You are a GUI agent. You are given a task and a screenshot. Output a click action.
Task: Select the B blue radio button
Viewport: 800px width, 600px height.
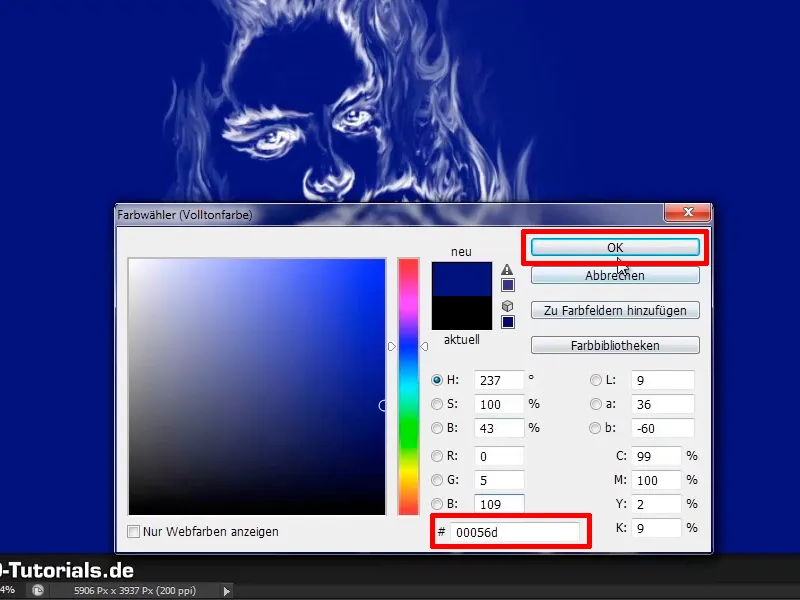click(x=437, y=504)
